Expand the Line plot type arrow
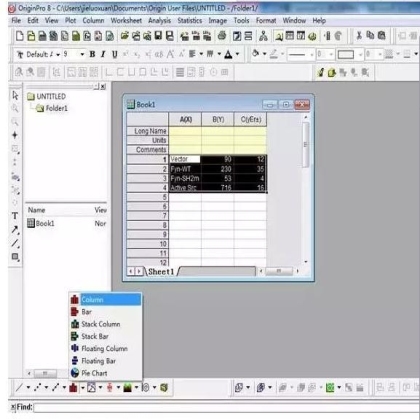The width and height of the screenshot is (420, 420). click(x=28, y=387)
